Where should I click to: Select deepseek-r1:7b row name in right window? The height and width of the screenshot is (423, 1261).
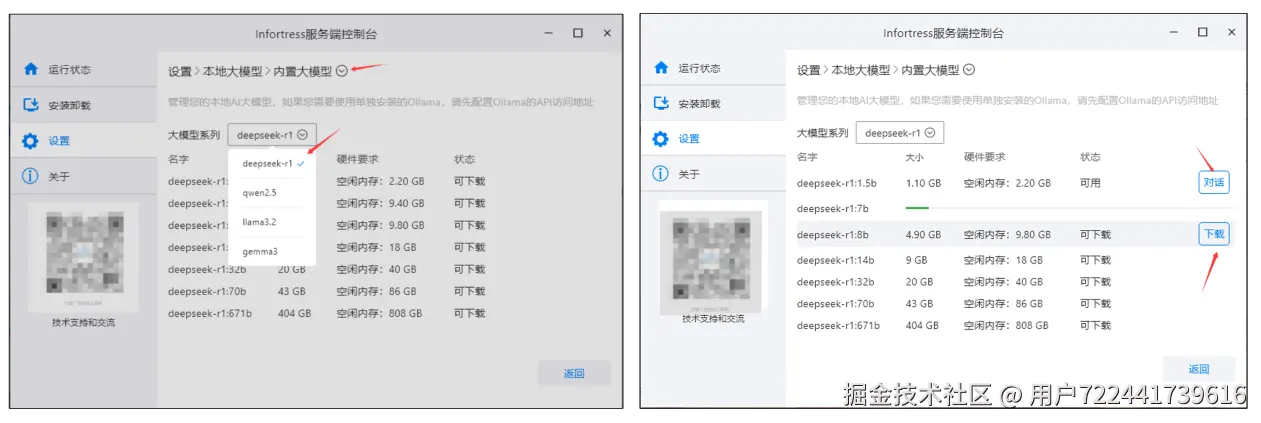pos(832,209)
